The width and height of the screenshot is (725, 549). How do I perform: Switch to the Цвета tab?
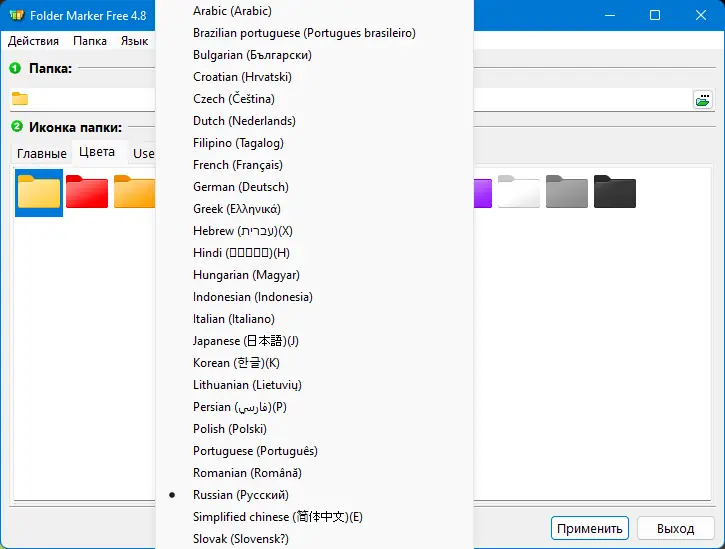pyautogui.click(x=97, y=152)
